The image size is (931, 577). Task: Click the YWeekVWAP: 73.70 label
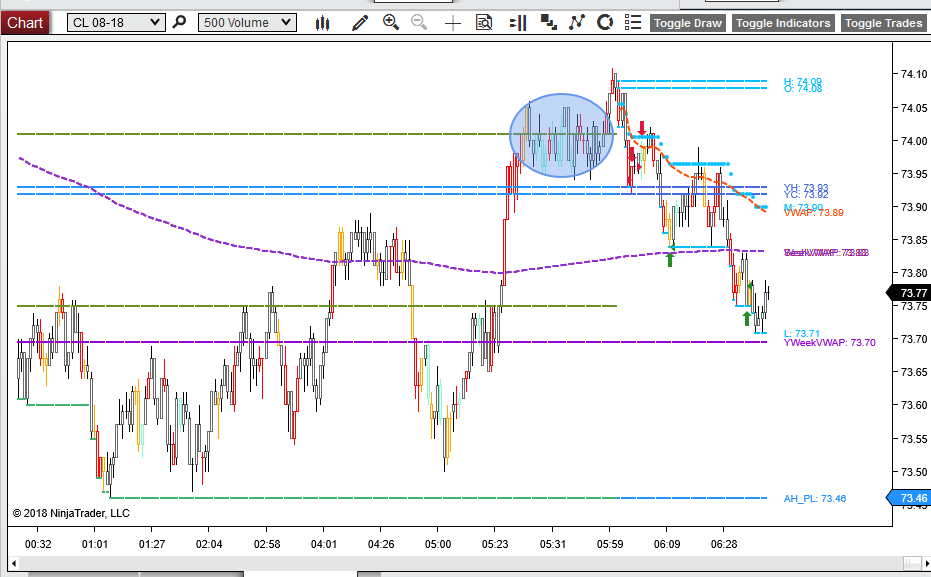[x=829, y=343]
